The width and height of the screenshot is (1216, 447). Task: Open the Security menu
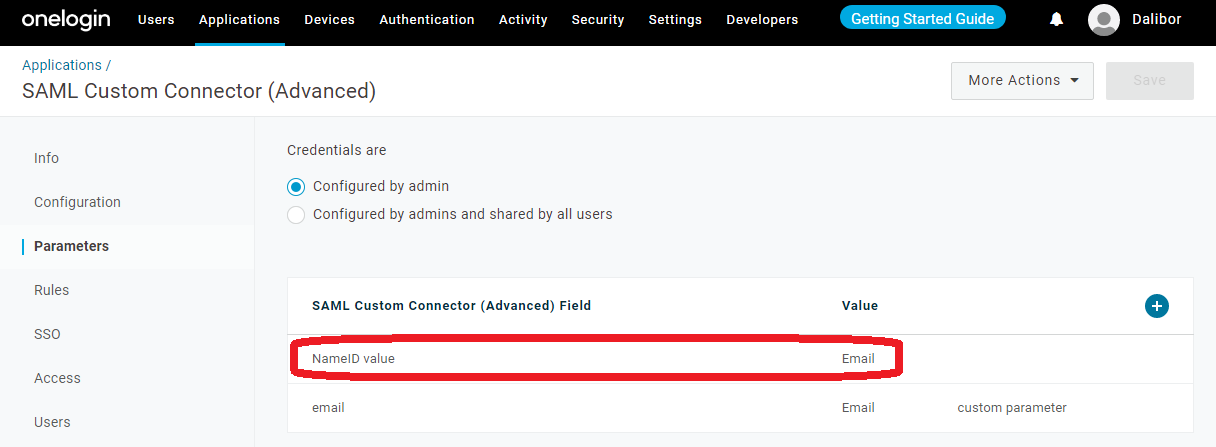click(598, 20)
